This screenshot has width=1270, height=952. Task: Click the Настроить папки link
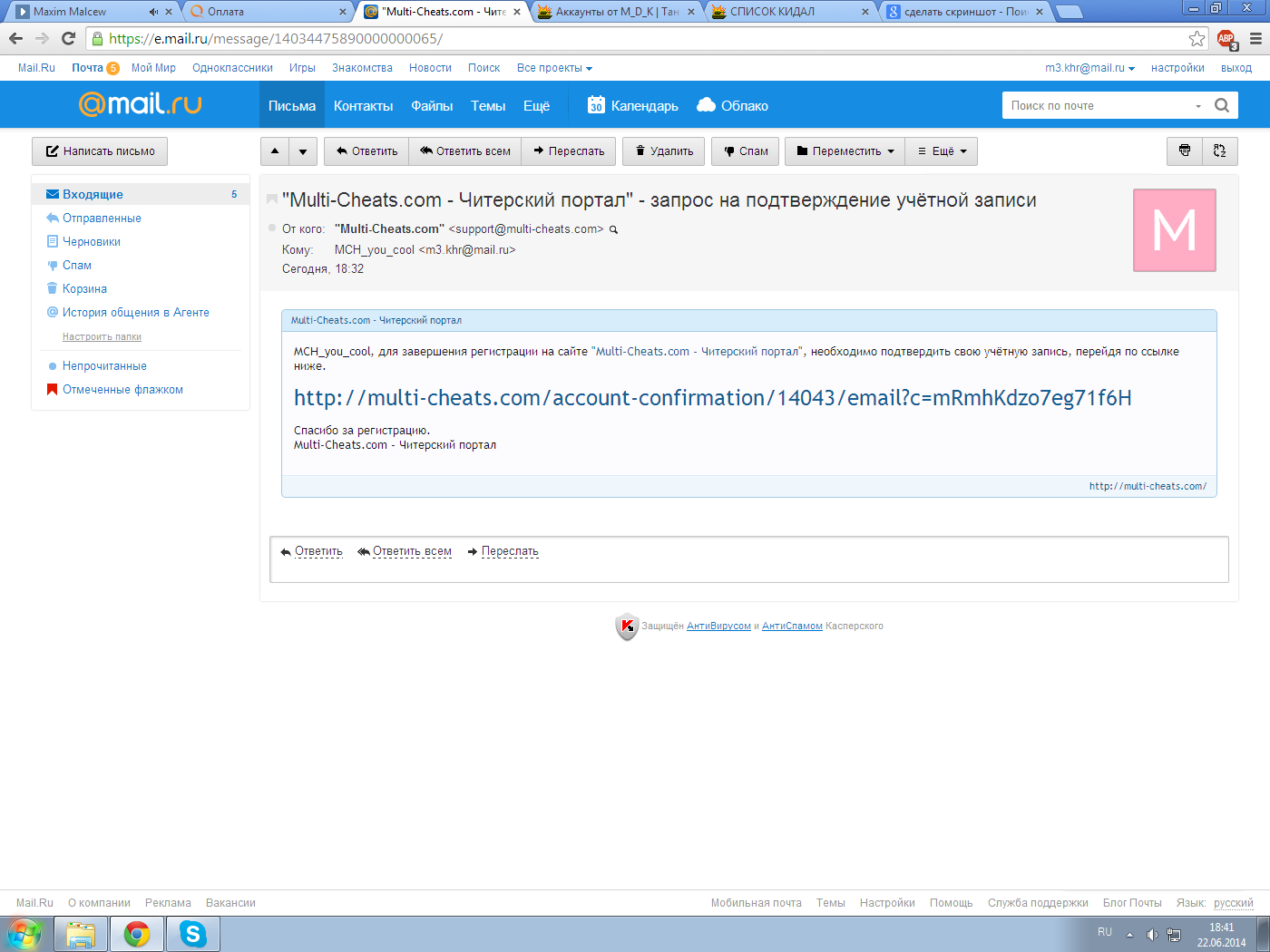tap(102, 336)
